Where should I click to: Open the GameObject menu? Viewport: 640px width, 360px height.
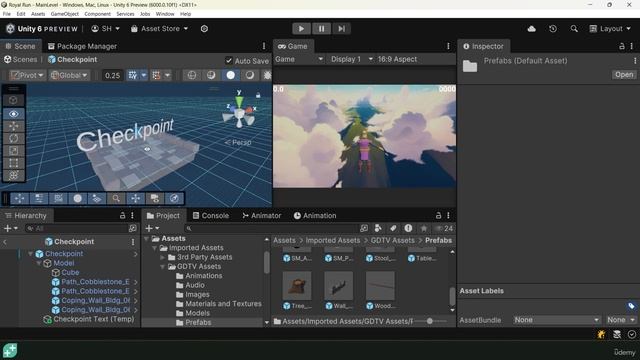click(64, 14)
